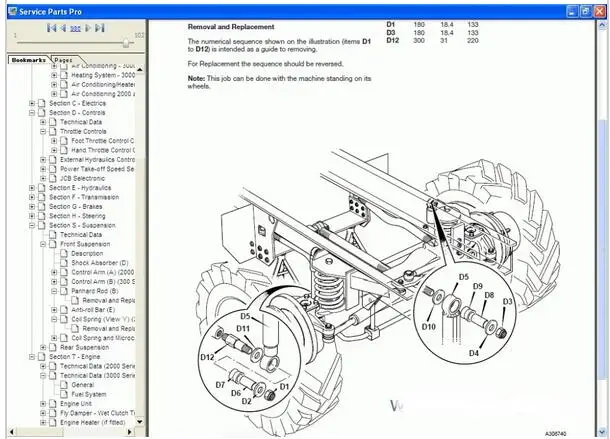Open Control Arm (B) bookmark

pyautogui.click(x=103, y=281)
